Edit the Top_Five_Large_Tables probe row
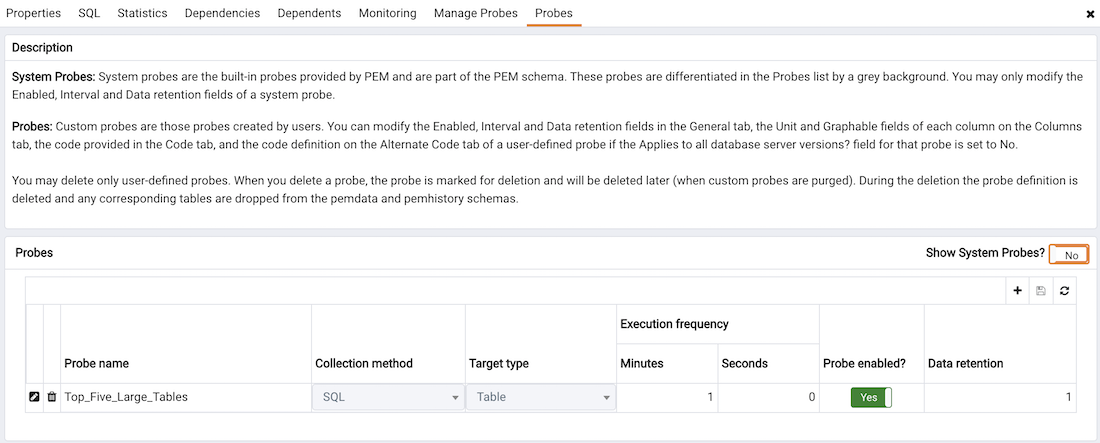Image resolution: width=1100 pixels, height=443 pixels. click(34, 397)
